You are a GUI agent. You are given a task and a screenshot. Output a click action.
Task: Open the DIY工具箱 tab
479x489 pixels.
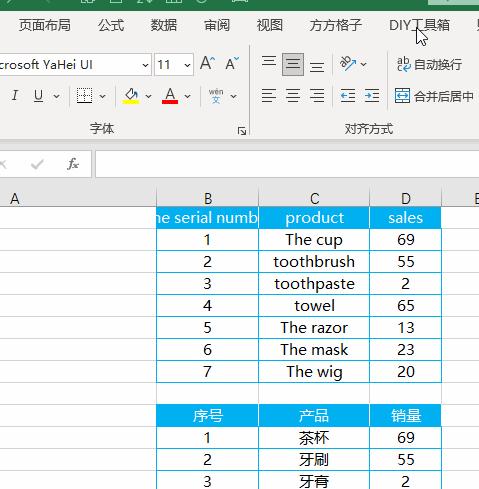click(x=419, y=25)
